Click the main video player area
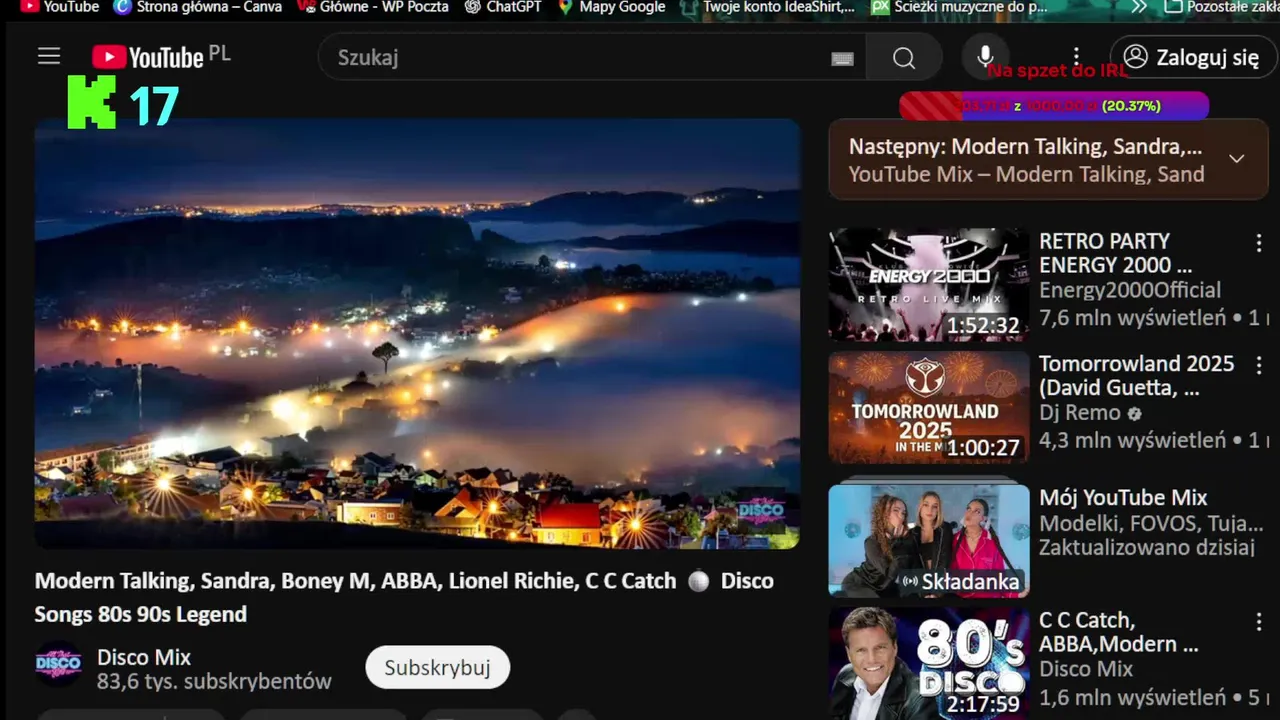The width and height of the screenshot is (1280, 720). [x=417, y=333]
